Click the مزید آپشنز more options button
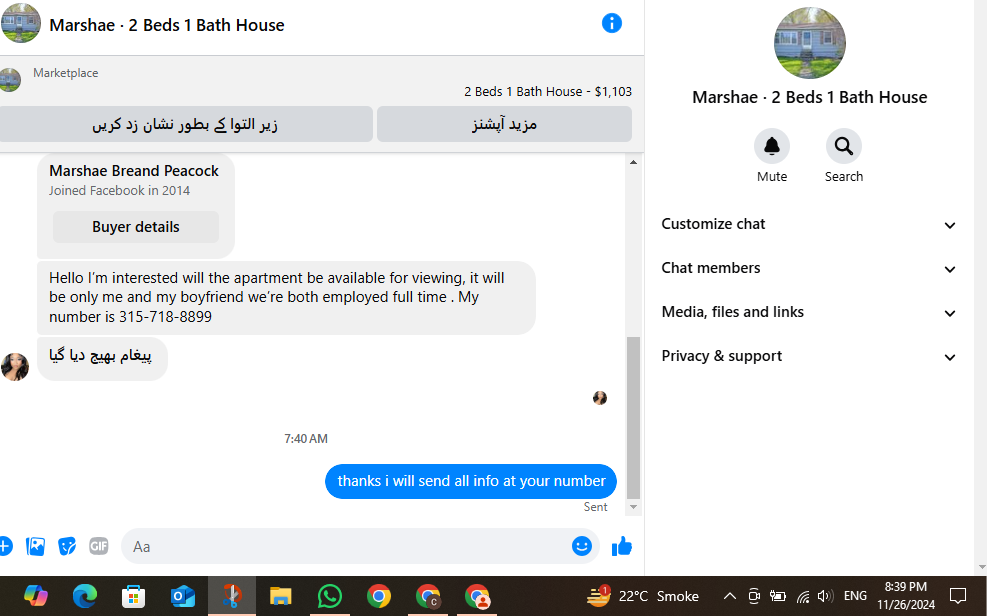 [504, 124]
